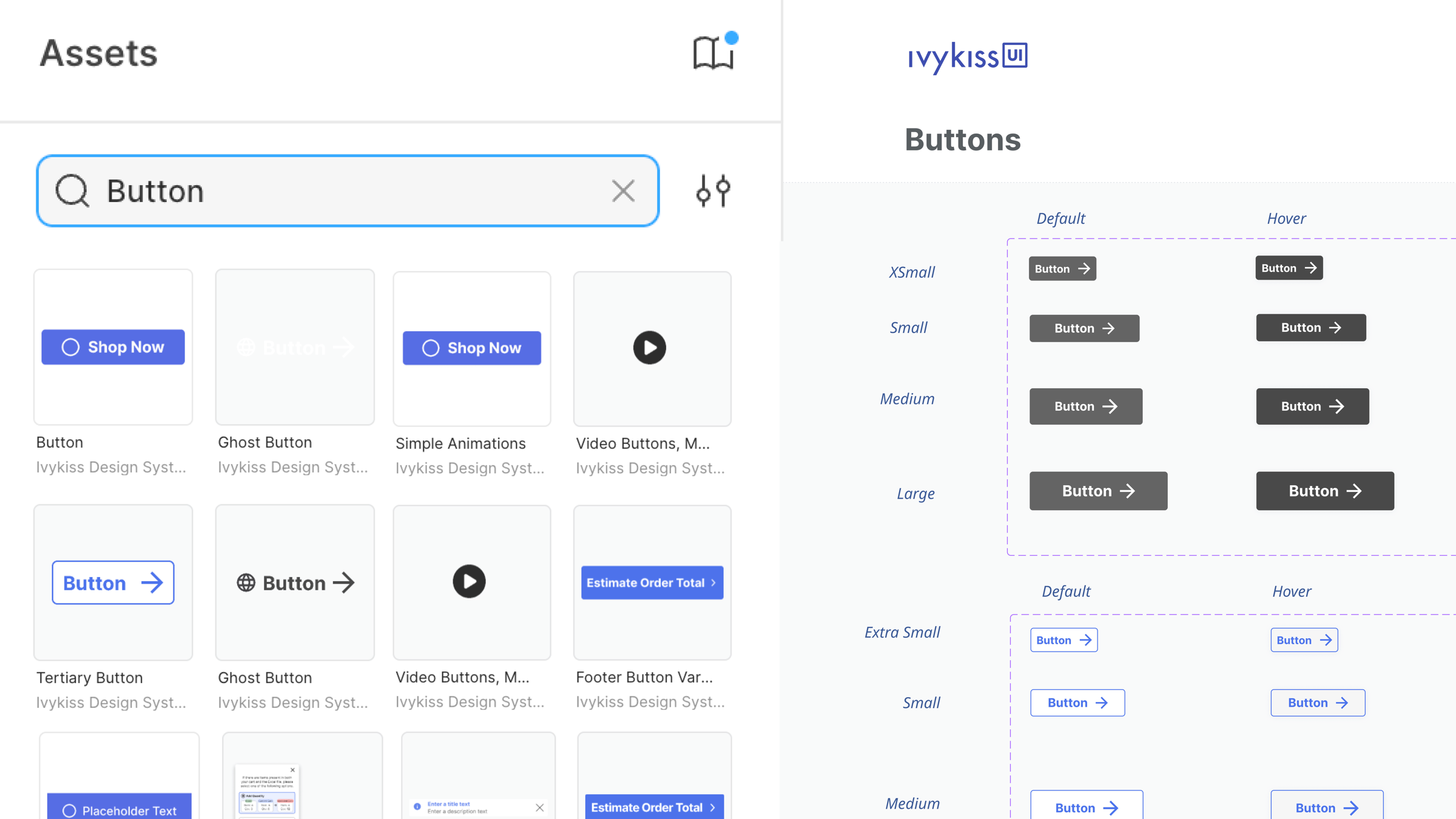Click the Large row label
Image resolution: width=1456 pixels, height=819 pixels.
pos(915,494)
